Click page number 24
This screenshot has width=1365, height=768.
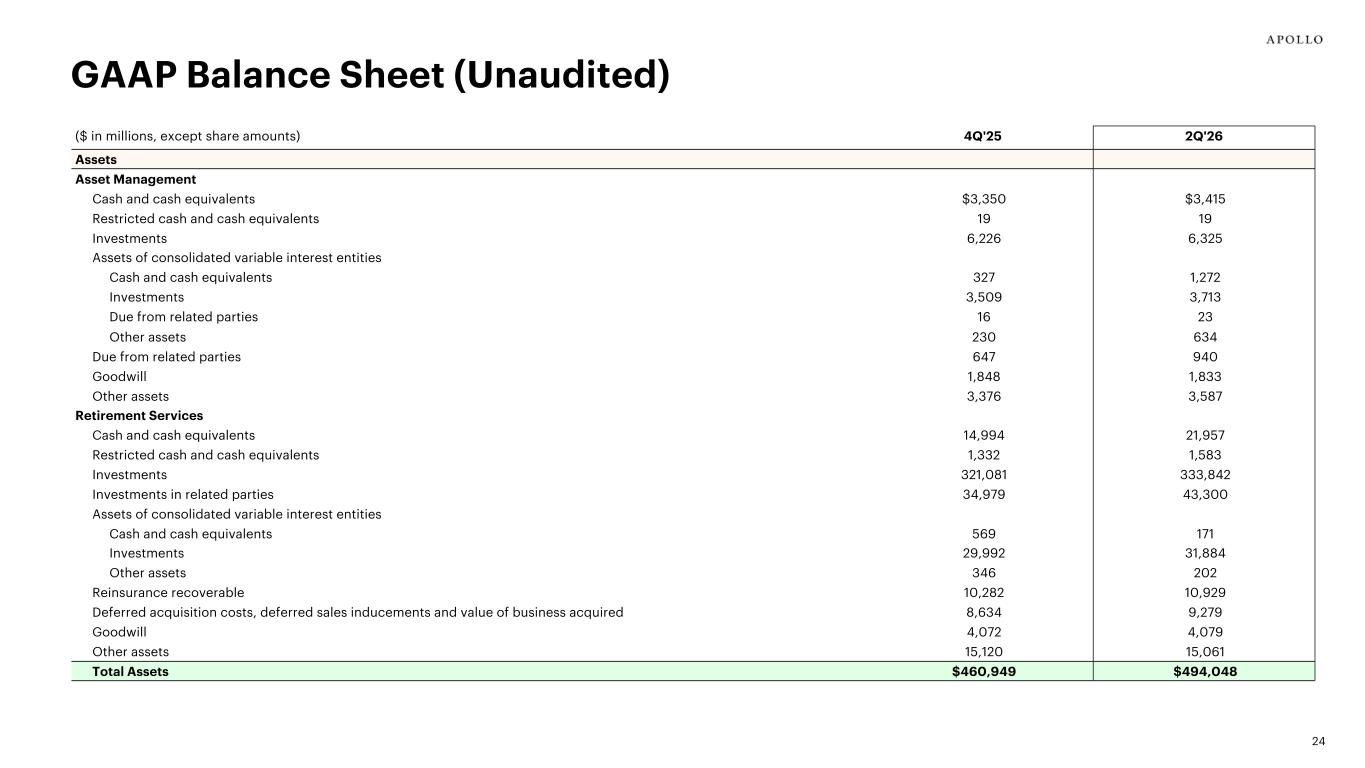1318,741
